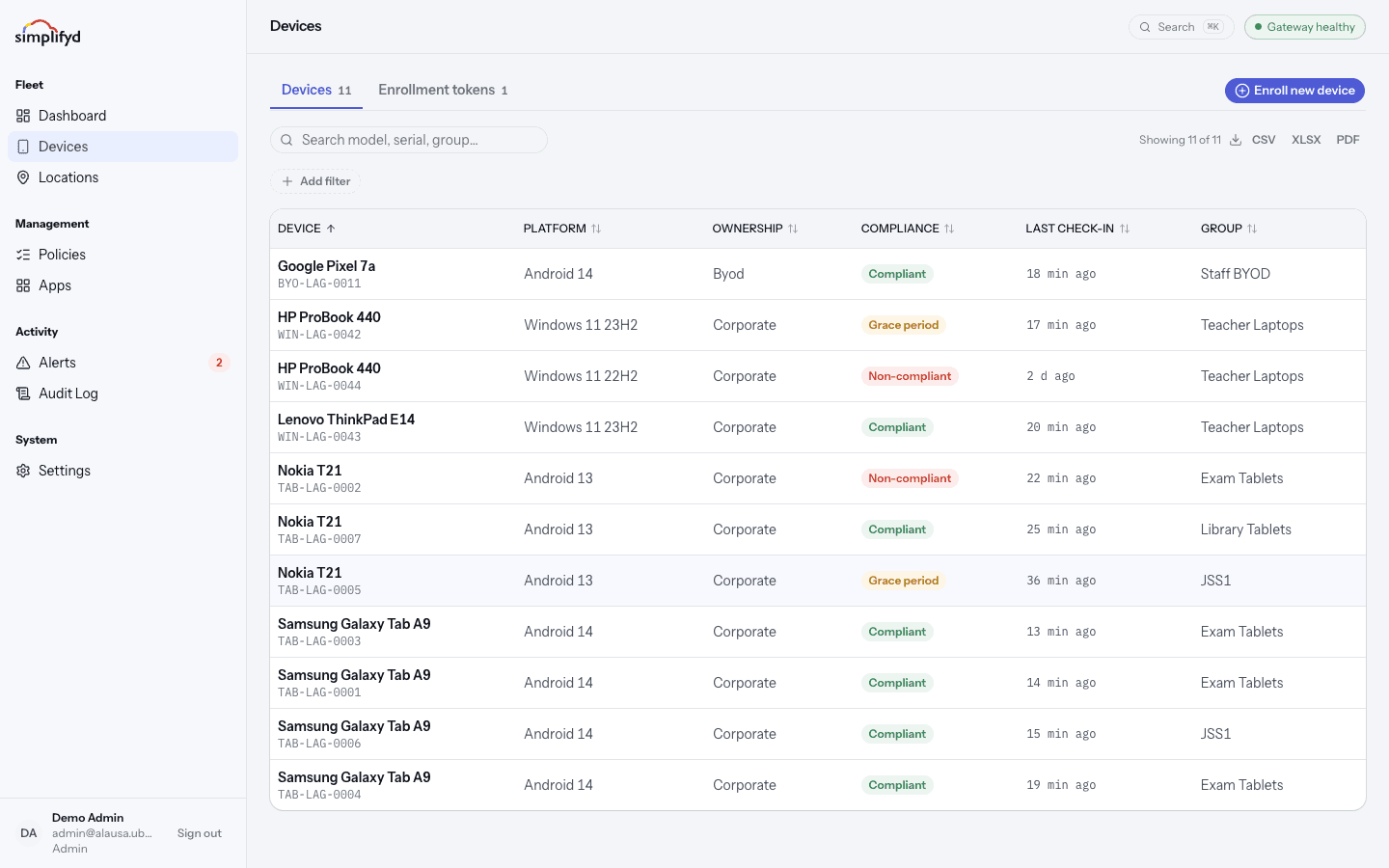Click the magnifier icon in top Search

1145,27
